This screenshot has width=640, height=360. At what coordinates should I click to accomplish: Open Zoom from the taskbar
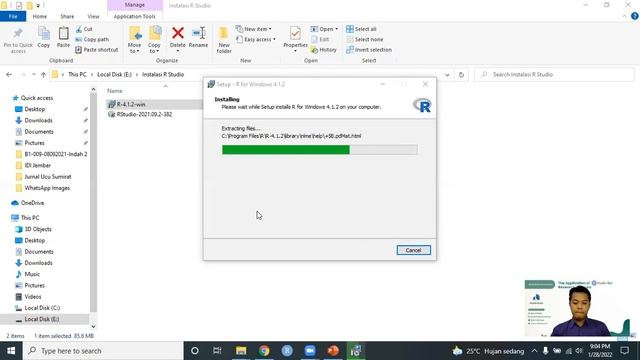310,351
